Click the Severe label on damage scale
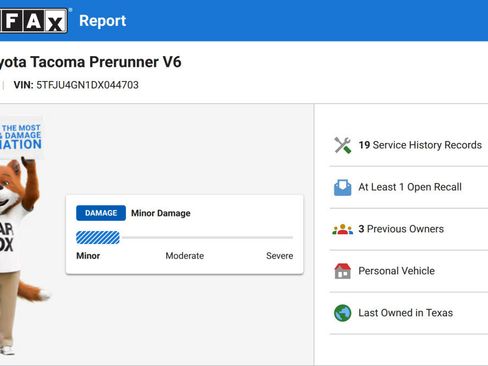 coord(280,256)
